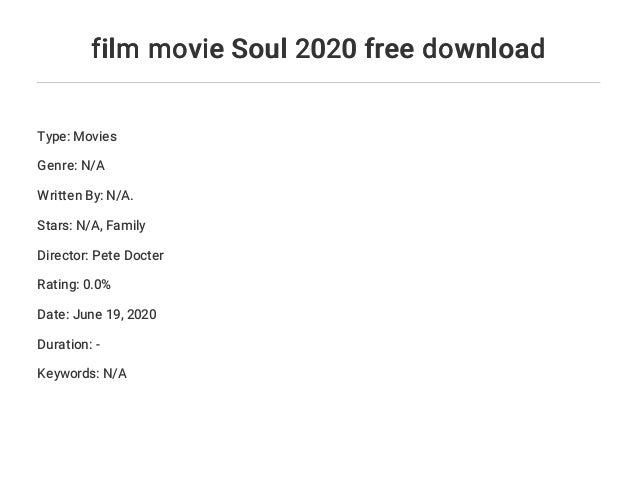Screen dimensions: 638x479
Task: Click the 'Director:' label
Action: click(x=63, y=255)
